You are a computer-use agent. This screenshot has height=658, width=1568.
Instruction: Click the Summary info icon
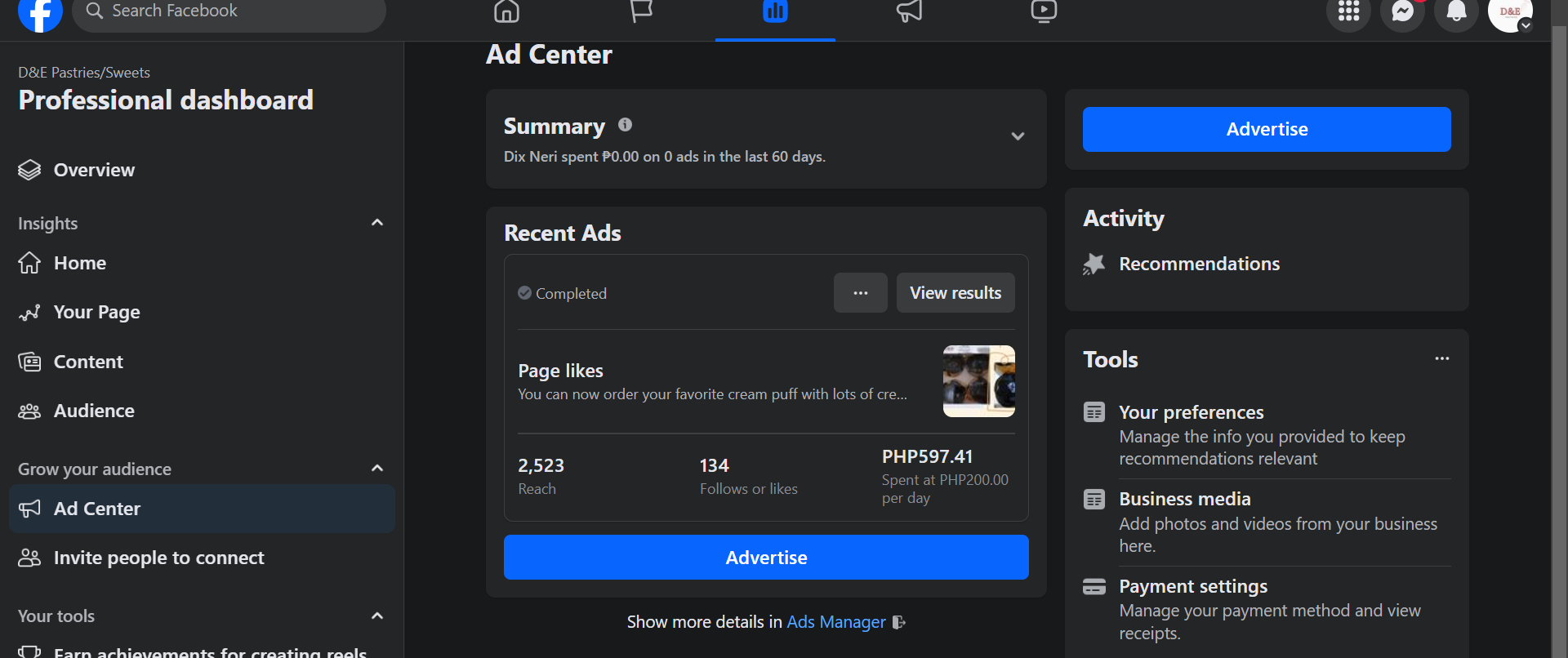(625, 125)
